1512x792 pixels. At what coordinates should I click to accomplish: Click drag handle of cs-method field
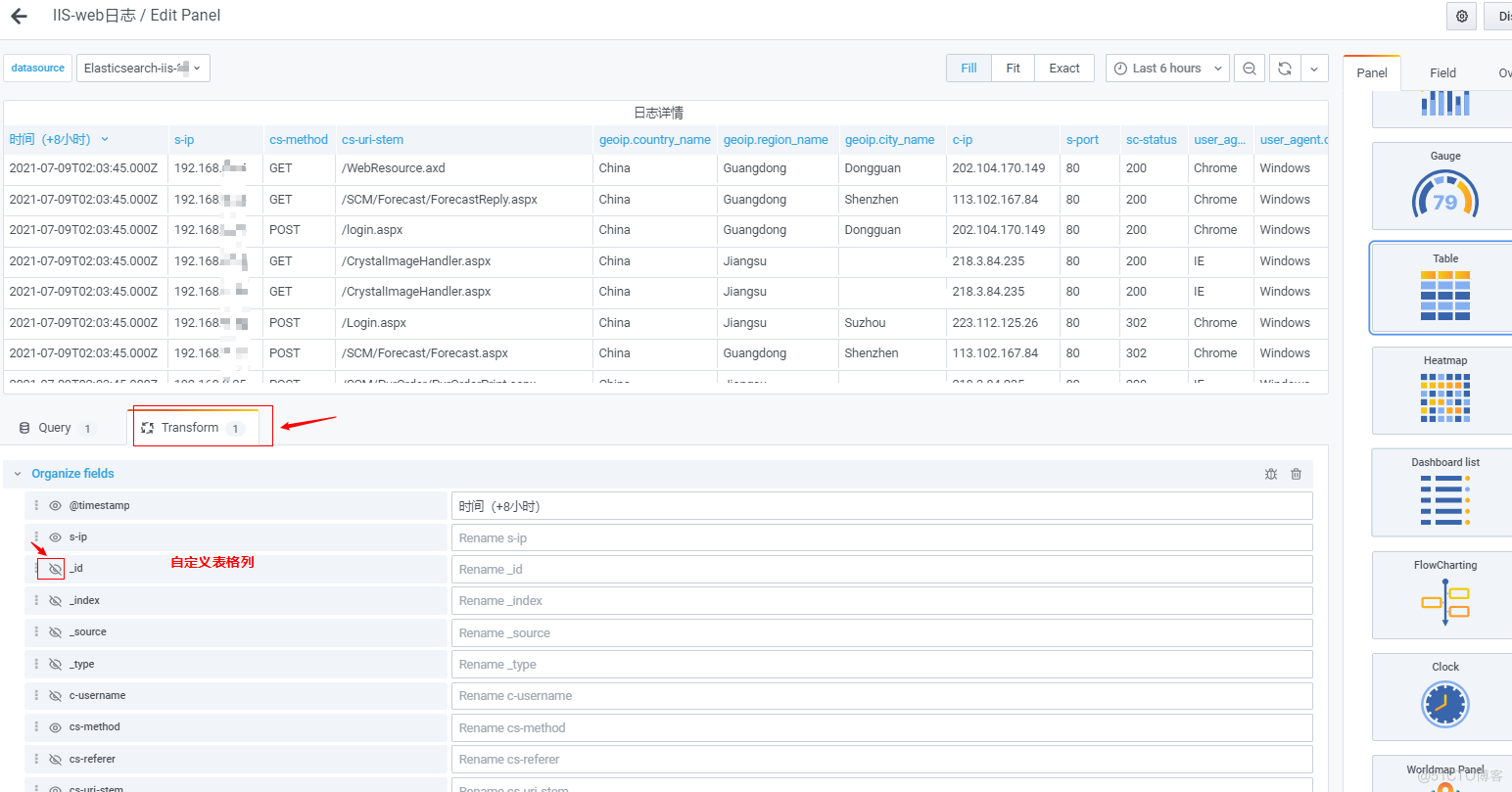click(36, 726)
